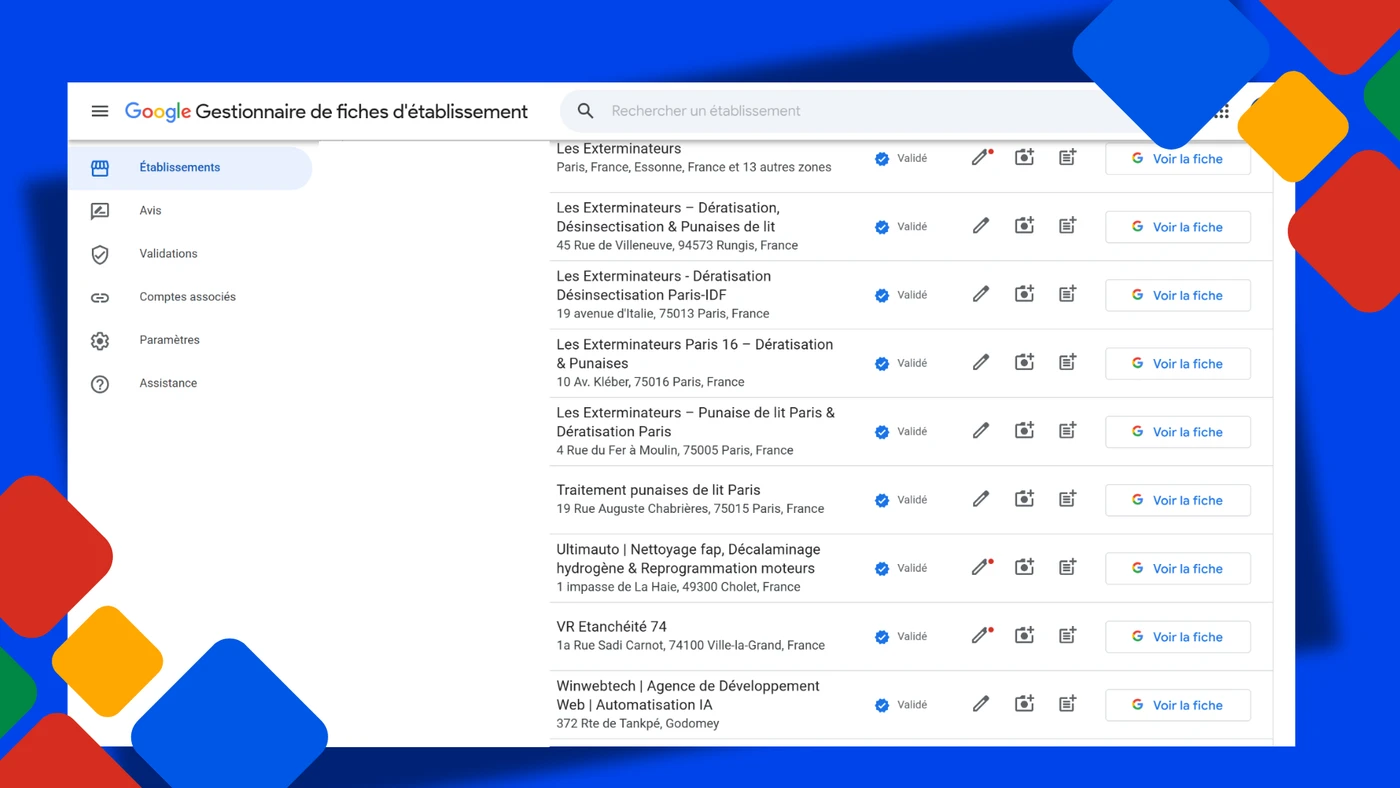The height and width of the screenshot is (788, 1400).
Task: Add photo to Les Exterminateurs Paris 16
Action: [x=1024, y=362]
